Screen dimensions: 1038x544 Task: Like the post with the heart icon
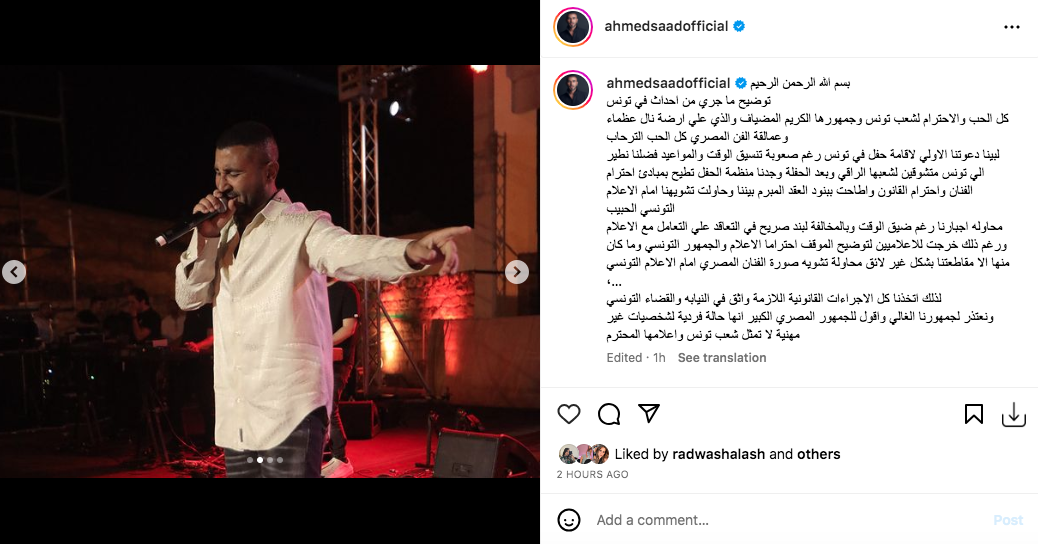point(569,414)
